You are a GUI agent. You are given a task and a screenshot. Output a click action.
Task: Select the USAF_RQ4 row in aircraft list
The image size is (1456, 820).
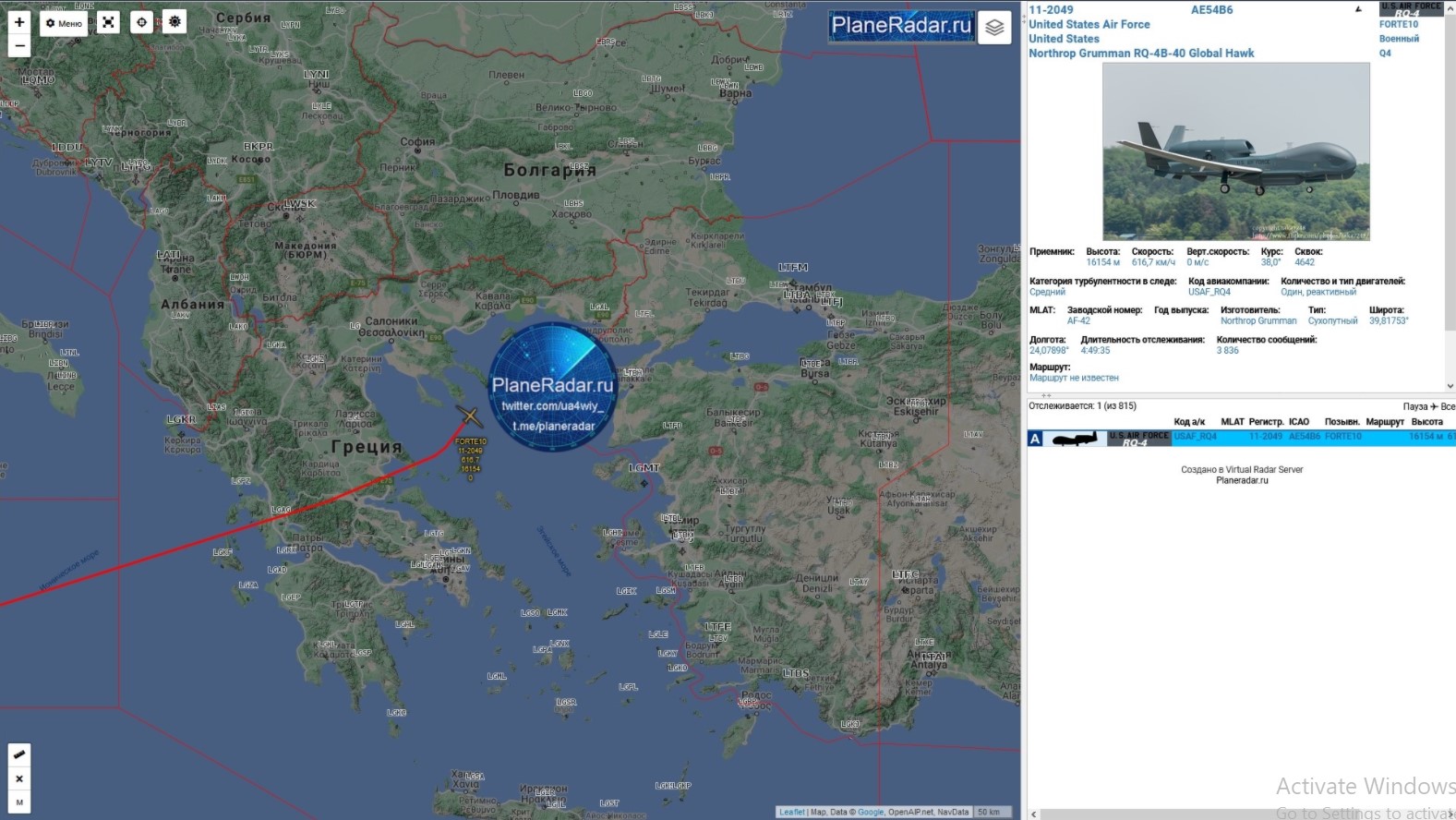click(1195, 437)
